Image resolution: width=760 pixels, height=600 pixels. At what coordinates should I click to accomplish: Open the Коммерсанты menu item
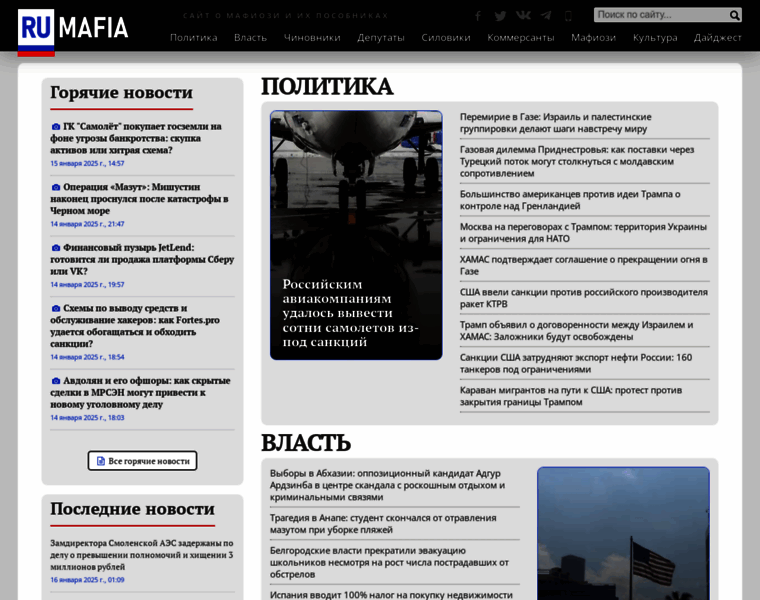click(x=521, y=37)
